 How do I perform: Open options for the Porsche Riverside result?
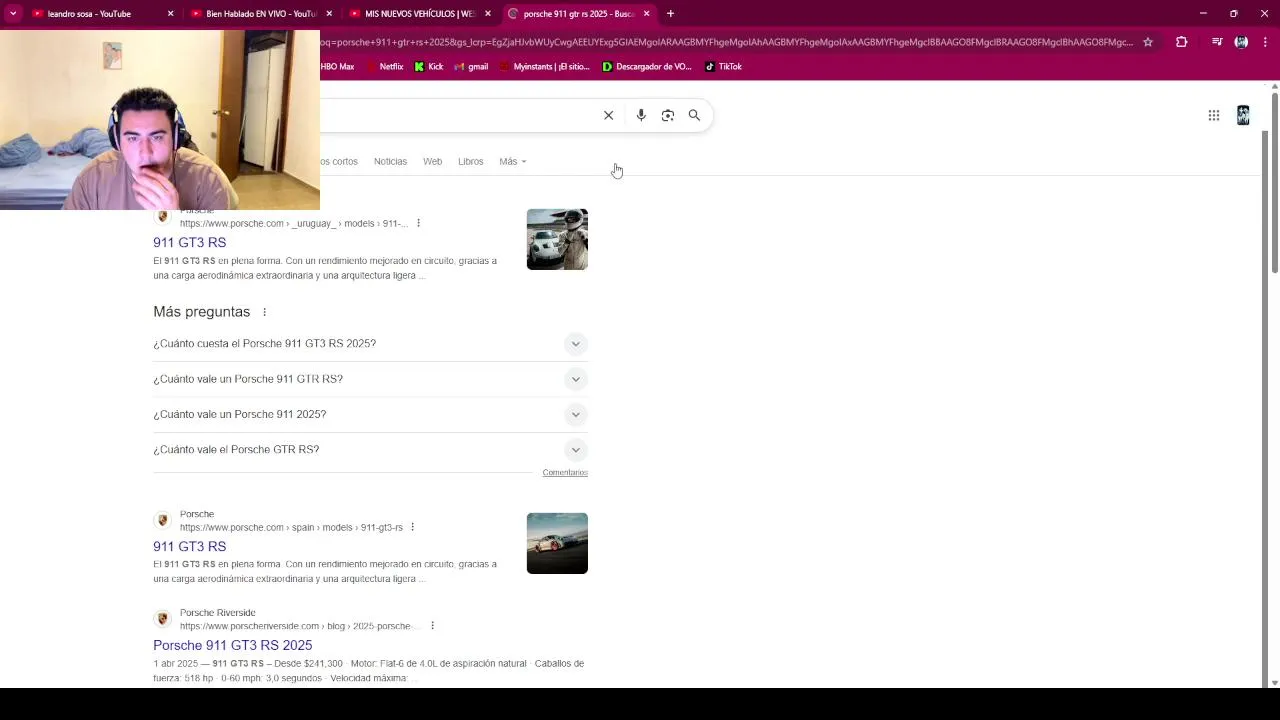click(x=432, y=626)
